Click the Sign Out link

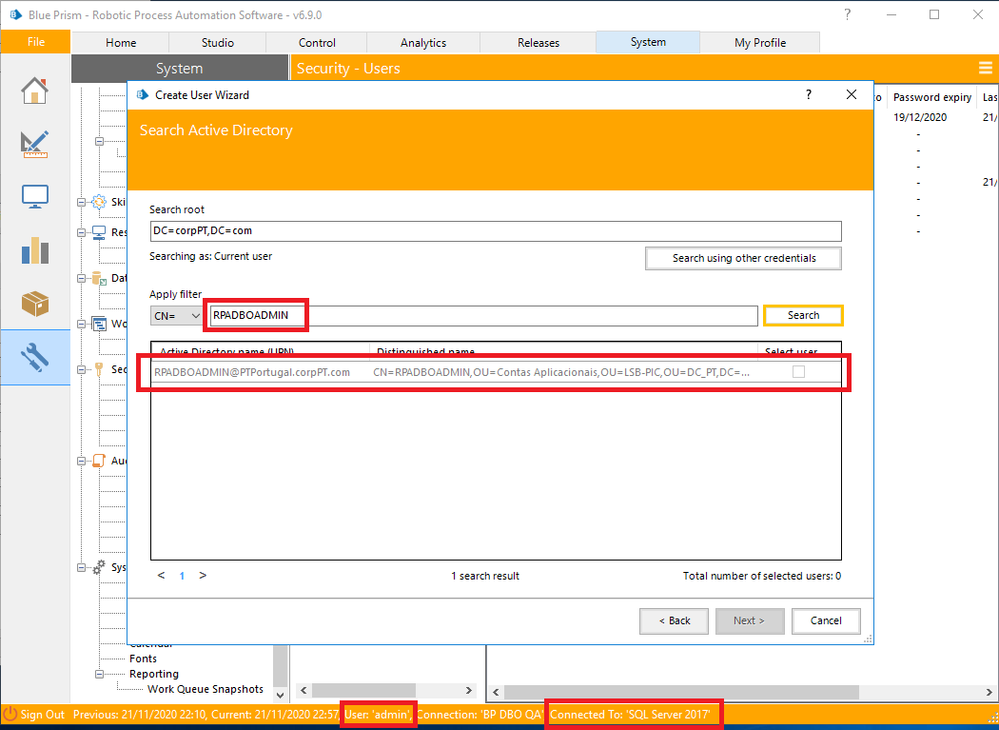[x=42, y=715]
